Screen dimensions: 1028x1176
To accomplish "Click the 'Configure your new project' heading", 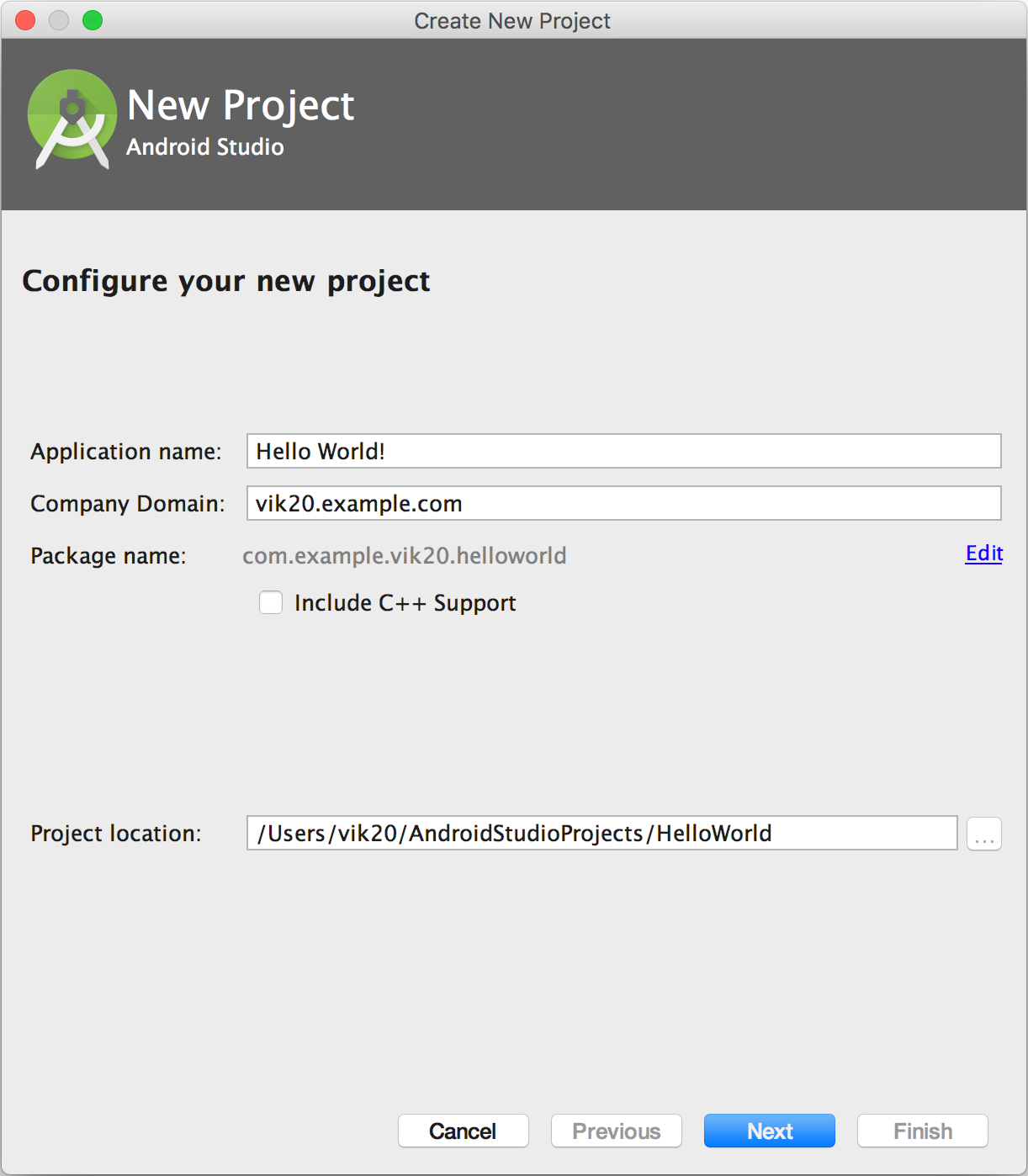I will tap(226, 281).
